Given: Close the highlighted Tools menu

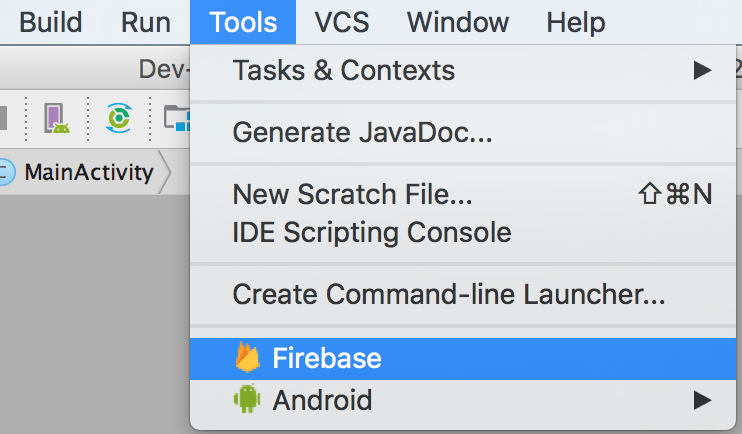Looking at the screenshot, I should [243, 22].
